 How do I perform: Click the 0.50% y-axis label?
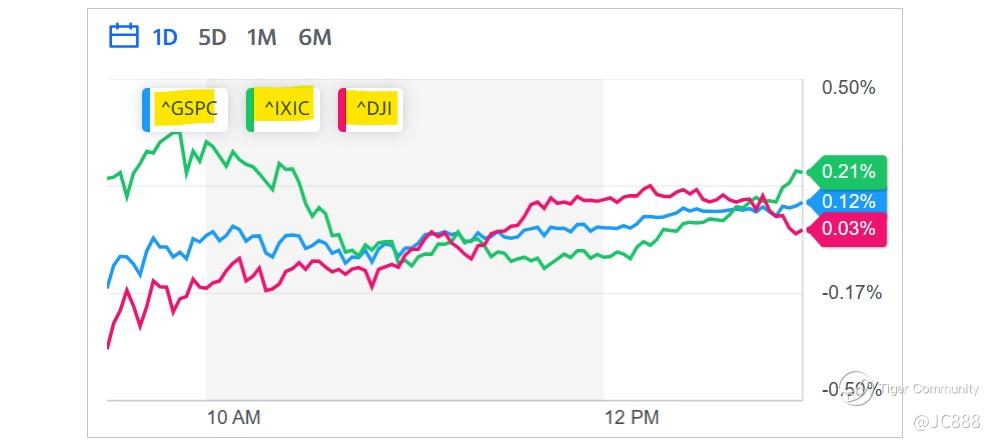[x=848, y=88]
